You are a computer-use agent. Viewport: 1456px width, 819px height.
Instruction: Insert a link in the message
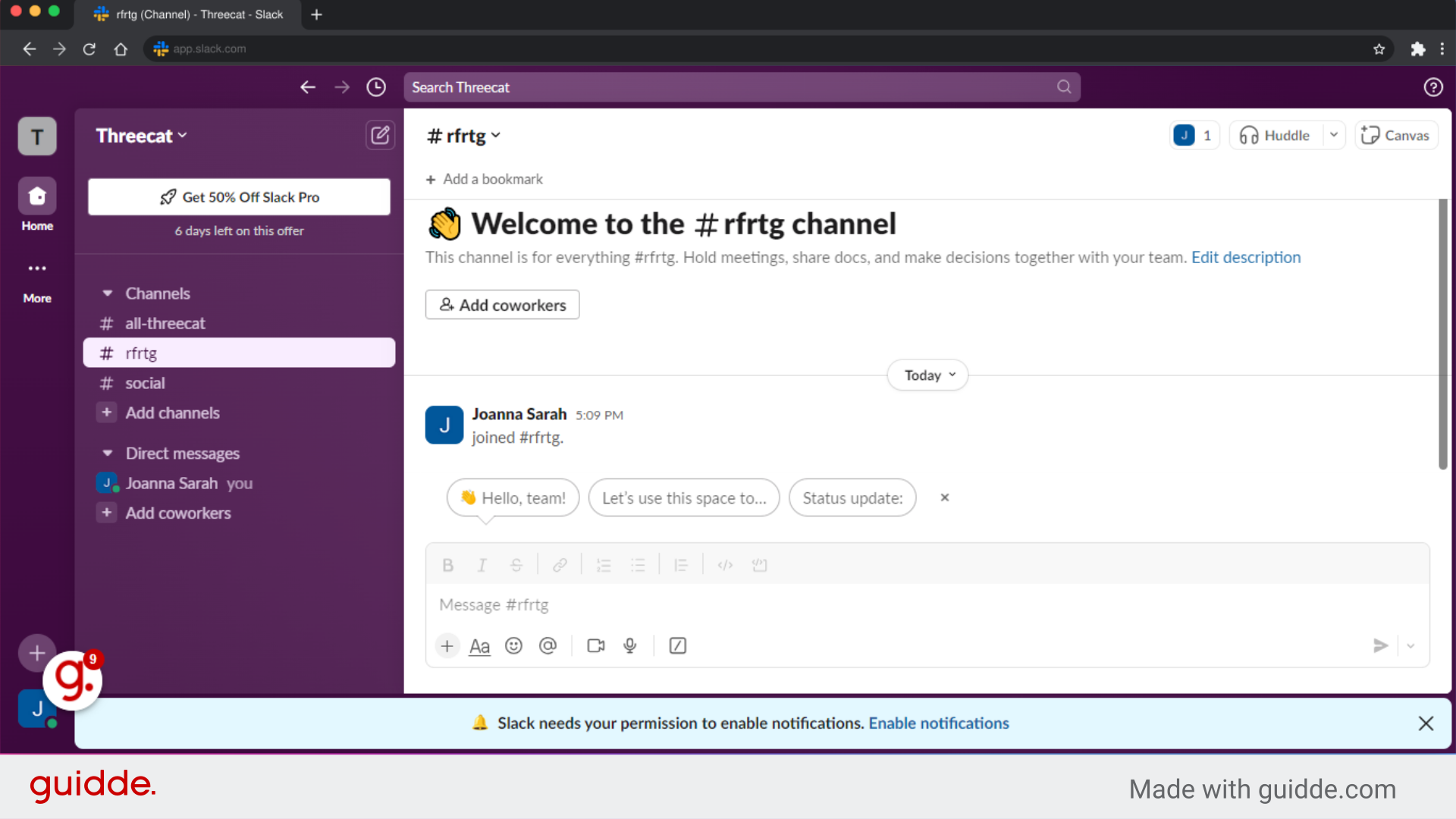[560, 564]
